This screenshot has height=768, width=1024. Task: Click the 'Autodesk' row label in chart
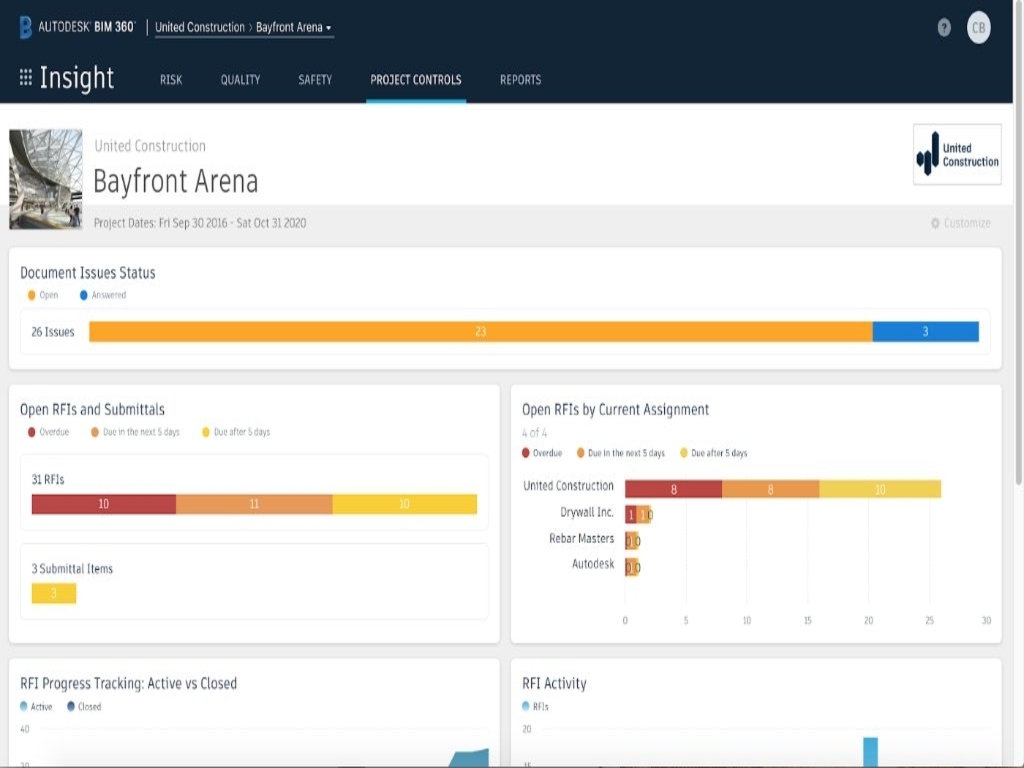click(x=593, y=564)
